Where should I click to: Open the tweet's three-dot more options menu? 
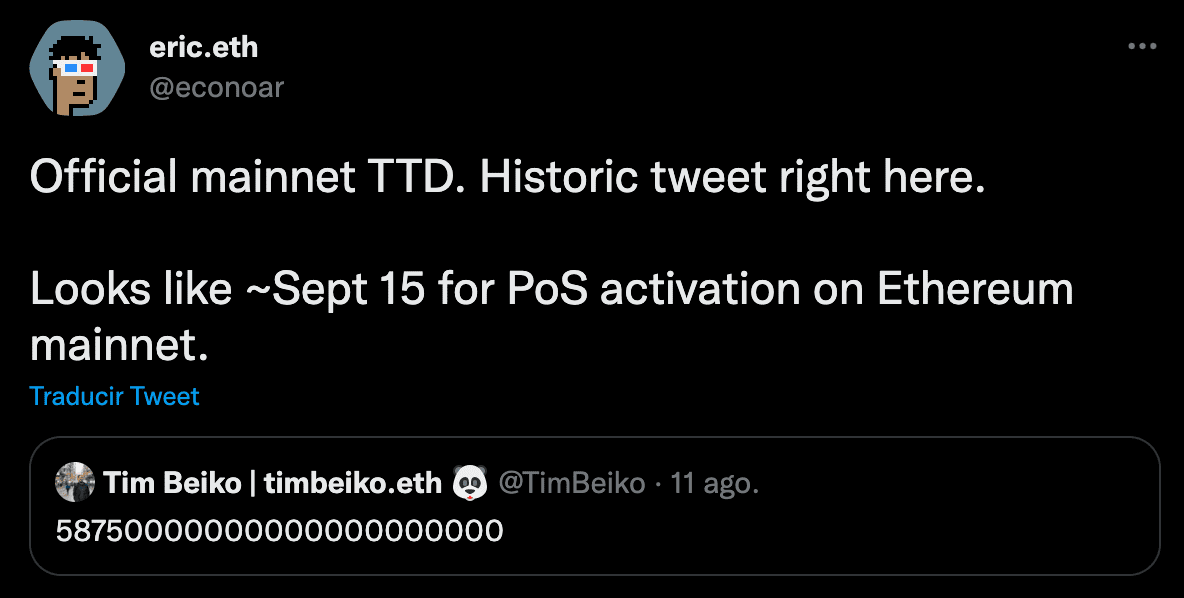1142,46
